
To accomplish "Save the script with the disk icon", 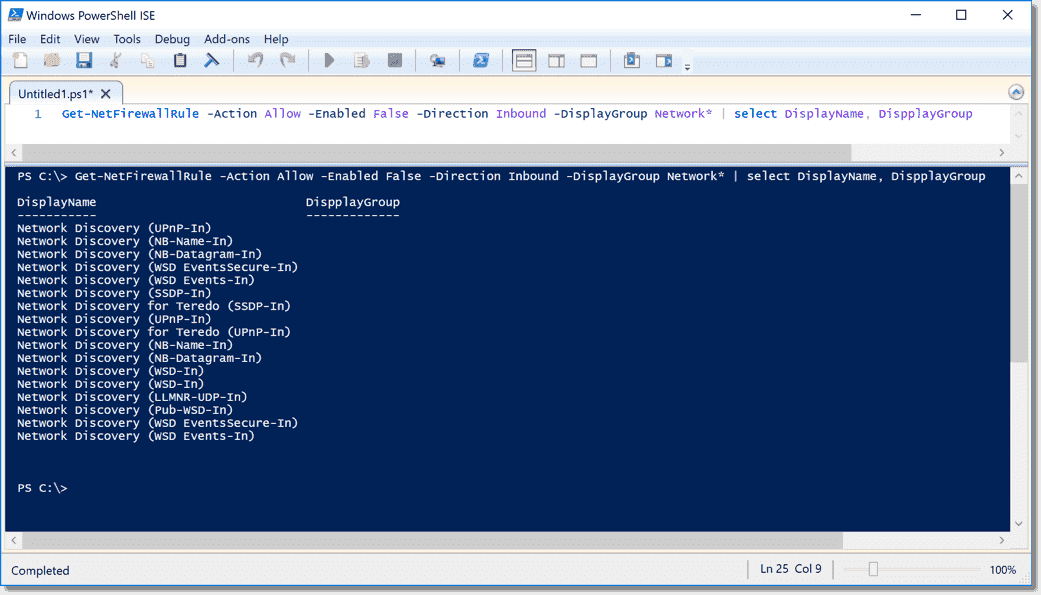I will [84, 60].
